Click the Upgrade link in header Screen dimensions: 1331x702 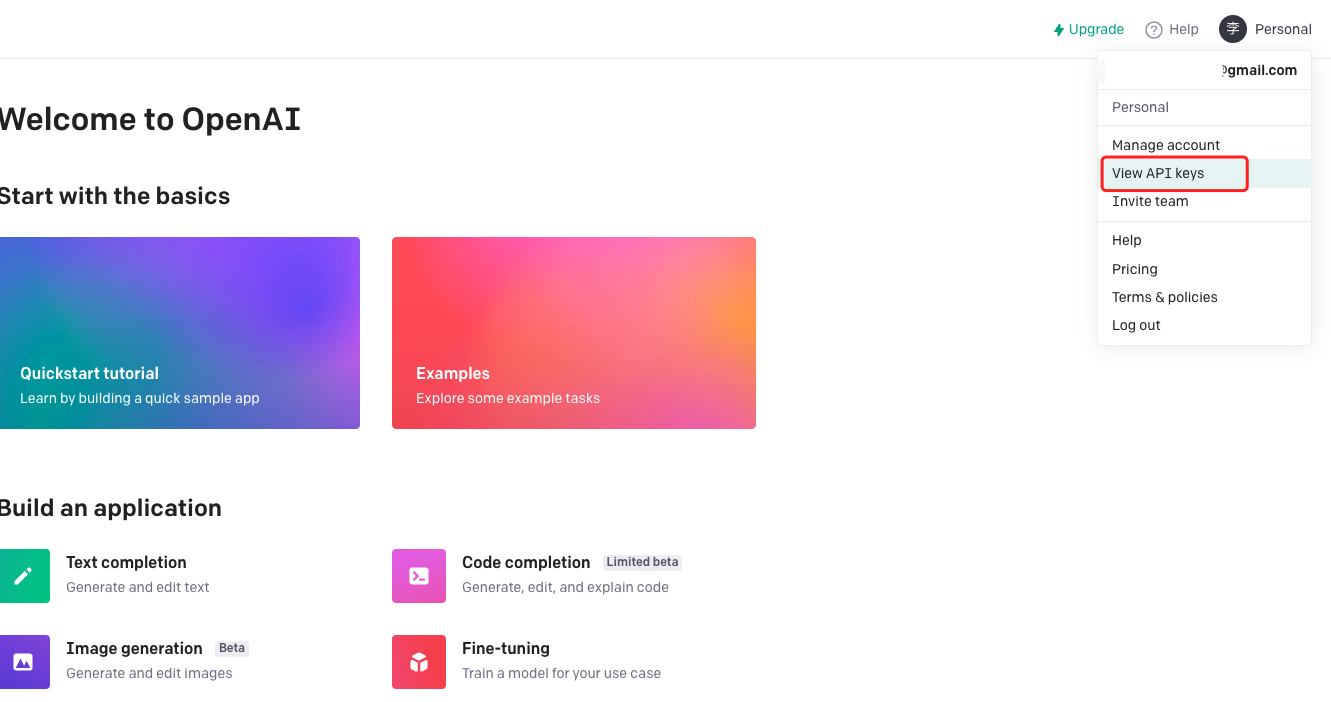click(x=1089, y=30)
